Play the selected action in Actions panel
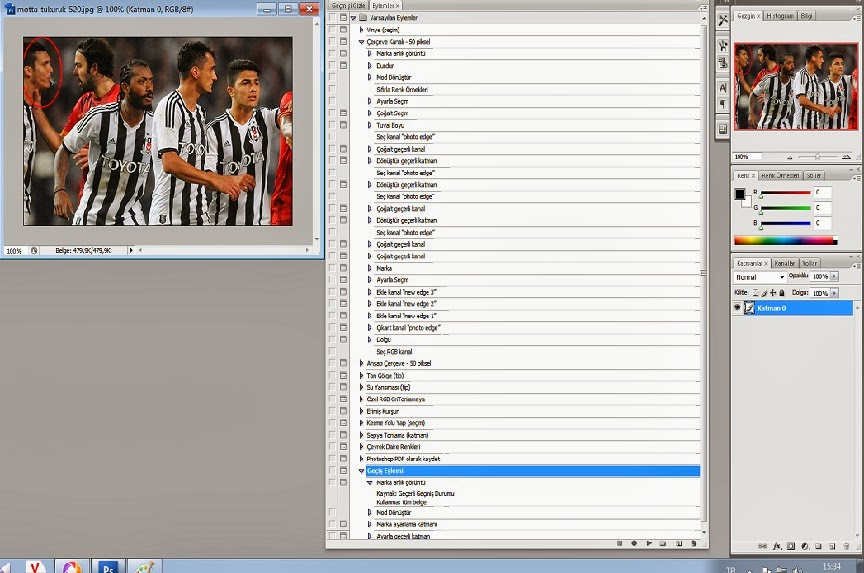Viewport: 864px width, 573px height. 649,543
